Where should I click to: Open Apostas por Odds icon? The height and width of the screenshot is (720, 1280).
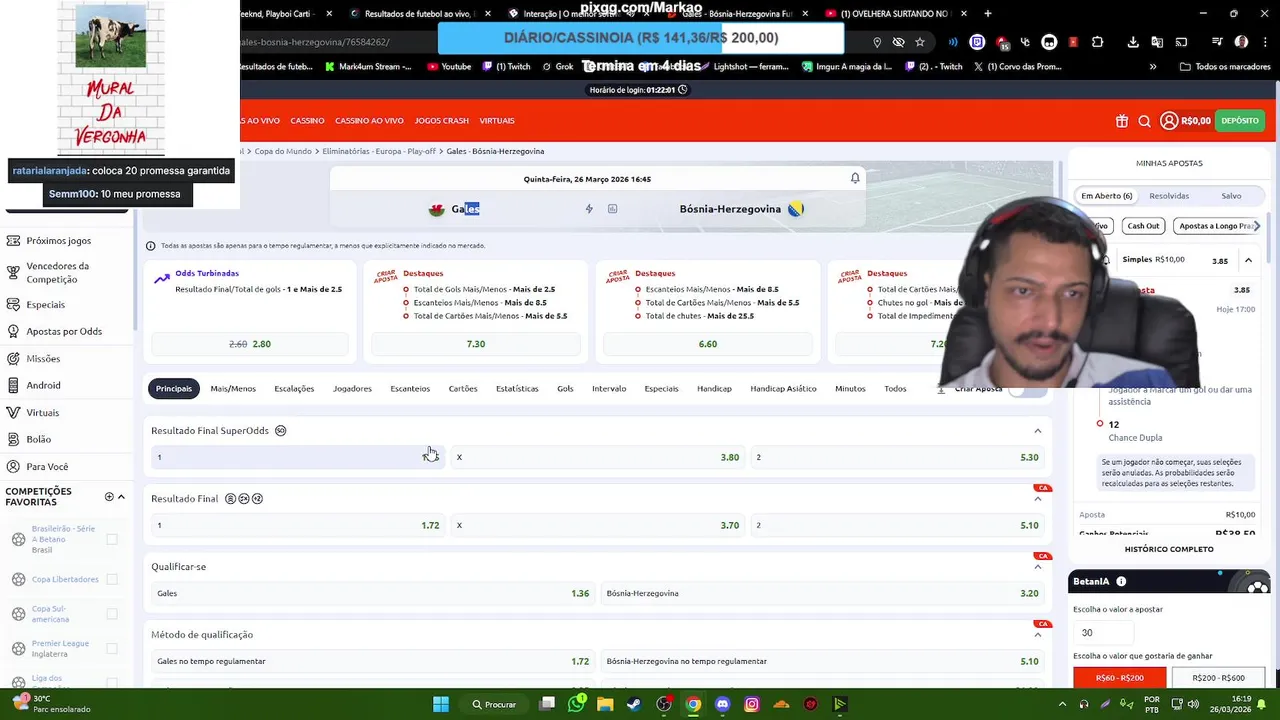pos(13,331)
